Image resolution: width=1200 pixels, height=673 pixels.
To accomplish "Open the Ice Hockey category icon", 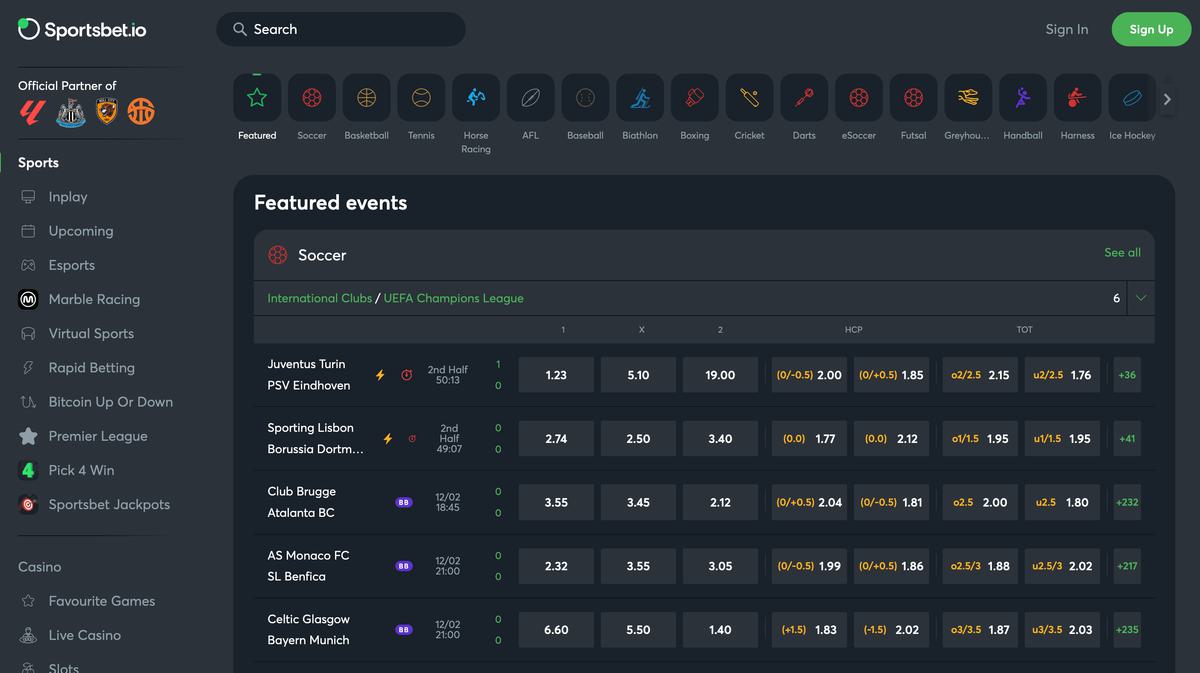I will click(x=1132, y=98).
